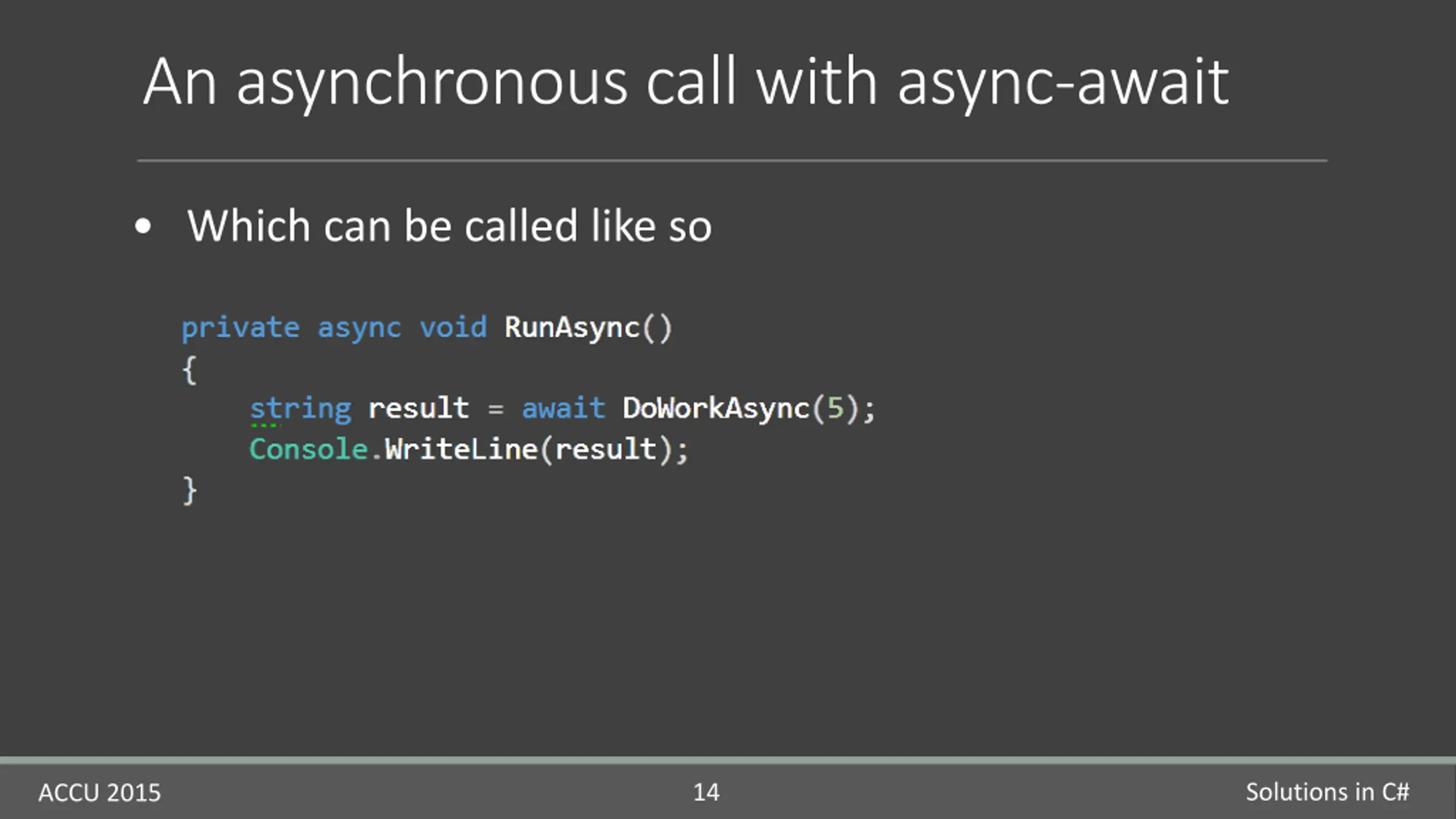This screenshot has height=819, width=1456.
Task: Click the 'void' return type keyword
Action: [x=453, y=328]
